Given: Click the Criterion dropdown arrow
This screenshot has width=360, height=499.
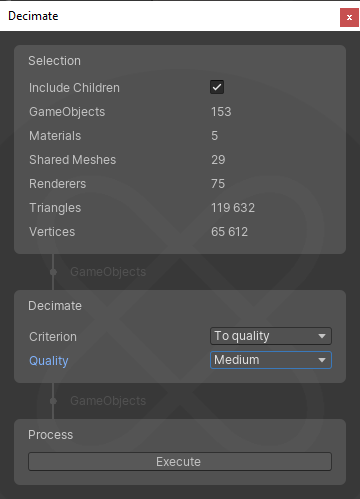Looking at the screenshot, I should [x=322, y=336].
